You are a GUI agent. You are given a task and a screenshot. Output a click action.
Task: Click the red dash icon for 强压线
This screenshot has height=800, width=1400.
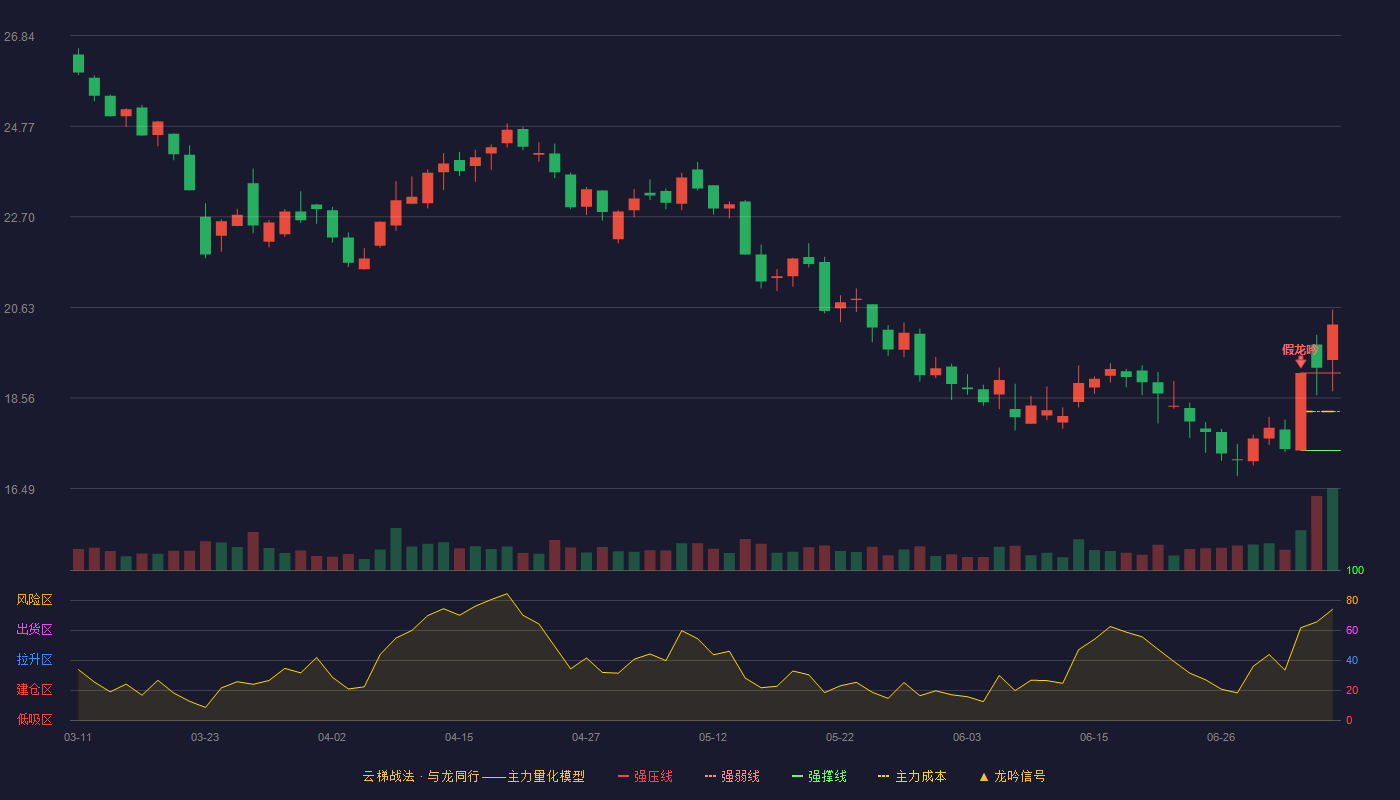point(623,776)
